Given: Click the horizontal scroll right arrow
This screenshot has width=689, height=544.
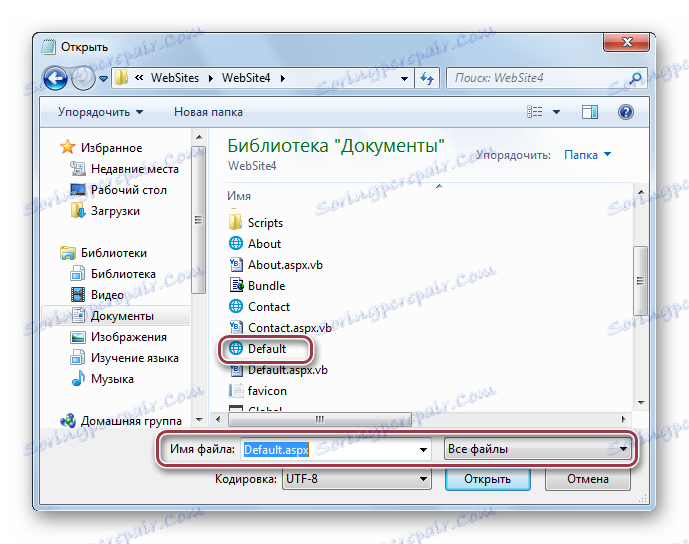Looking at the screenshot, I should coord(624,419).
